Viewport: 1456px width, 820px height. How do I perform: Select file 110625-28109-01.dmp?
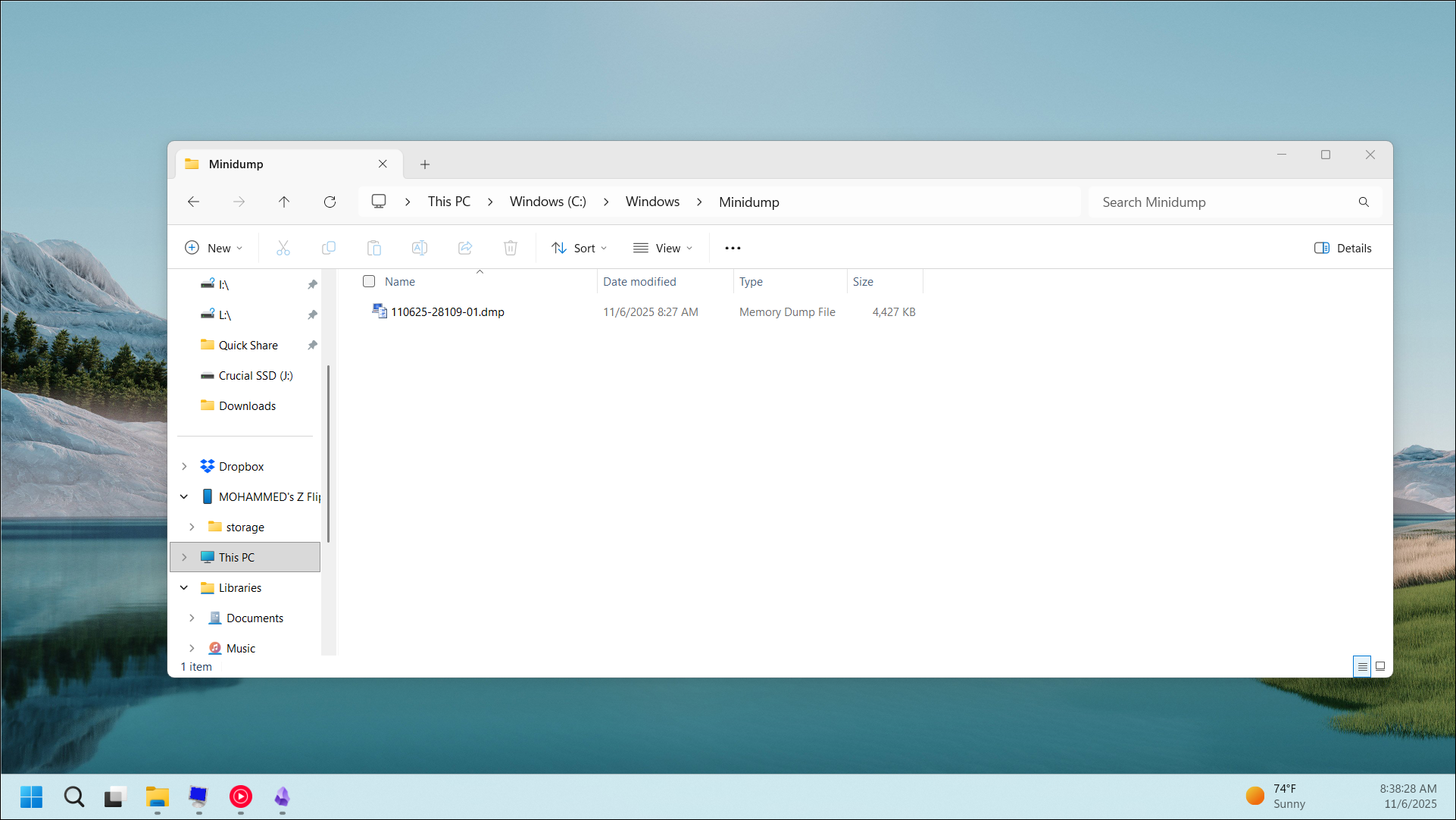tap(447, 311)
